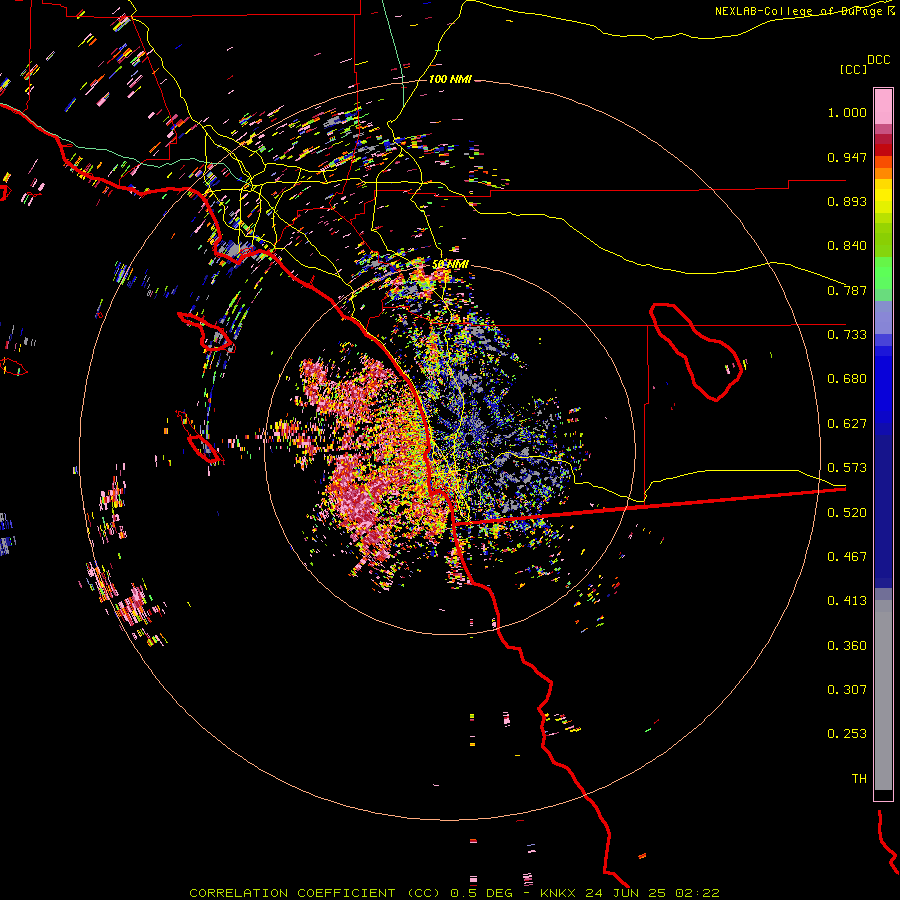Click the Santa Catalina Island outline

pyautogui.click(x=207, y=332)
